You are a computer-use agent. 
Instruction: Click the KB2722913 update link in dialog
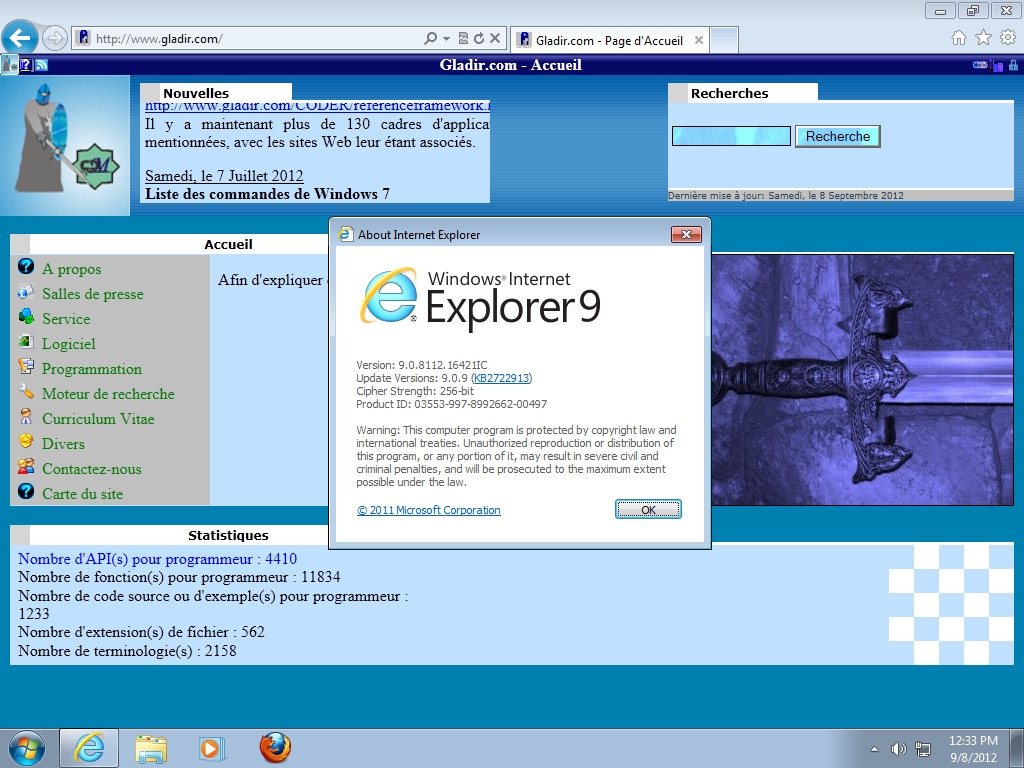pos(501,378)
